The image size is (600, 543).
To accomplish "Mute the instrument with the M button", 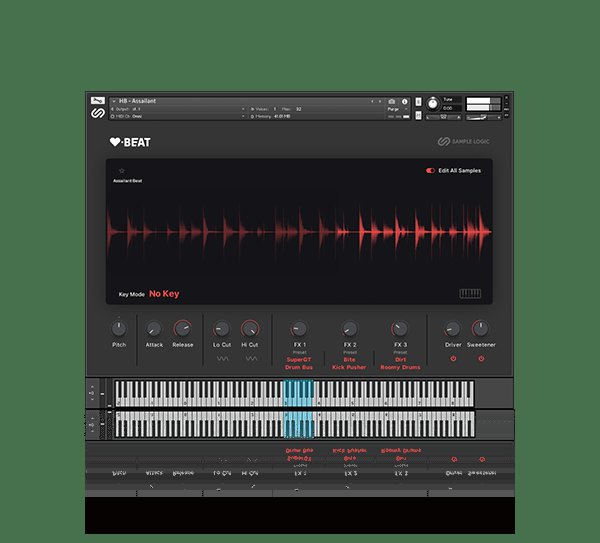I will 418,115.
